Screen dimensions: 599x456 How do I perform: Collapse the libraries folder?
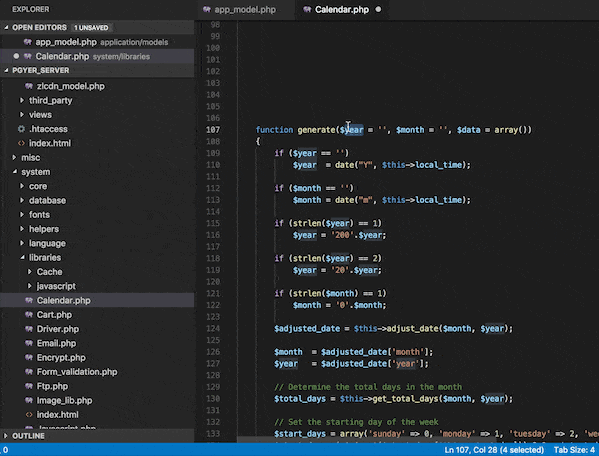22,257
